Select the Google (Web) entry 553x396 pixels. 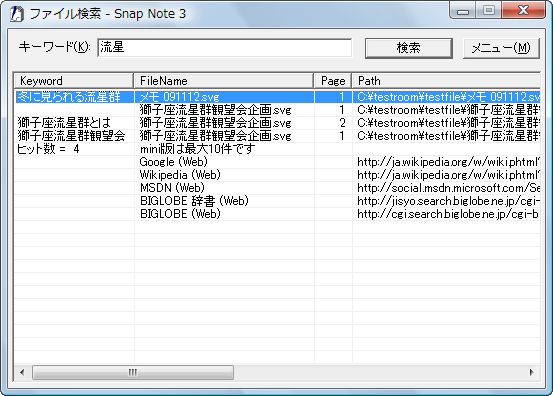[174, 162]
